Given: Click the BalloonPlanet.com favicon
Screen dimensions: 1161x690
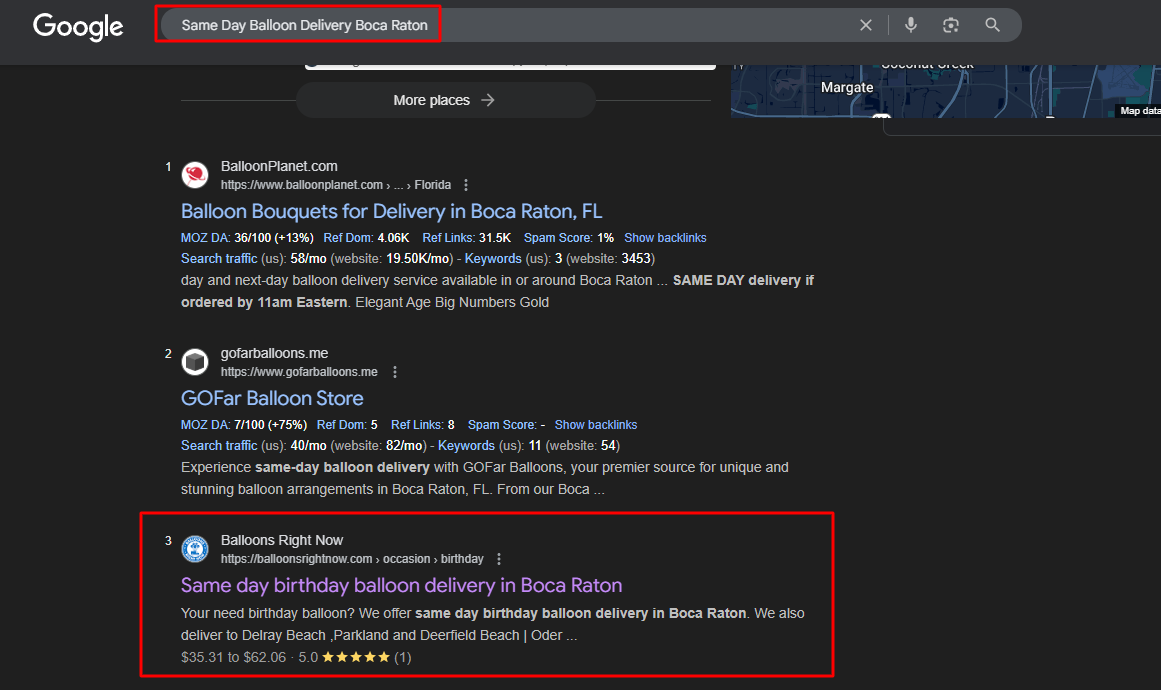Looking at the screenshot, I should (195, 175).
